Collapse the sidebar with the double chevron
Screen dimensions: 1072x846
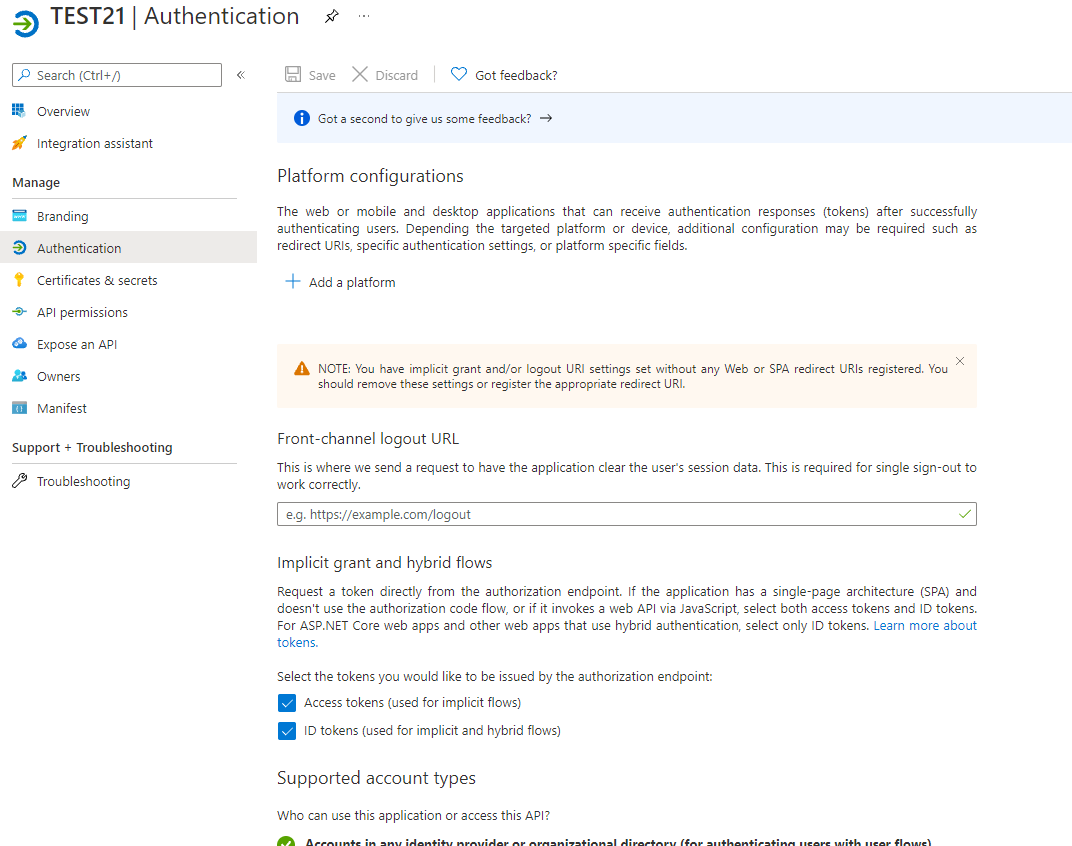pyautogui.click(x=240, y=74)
